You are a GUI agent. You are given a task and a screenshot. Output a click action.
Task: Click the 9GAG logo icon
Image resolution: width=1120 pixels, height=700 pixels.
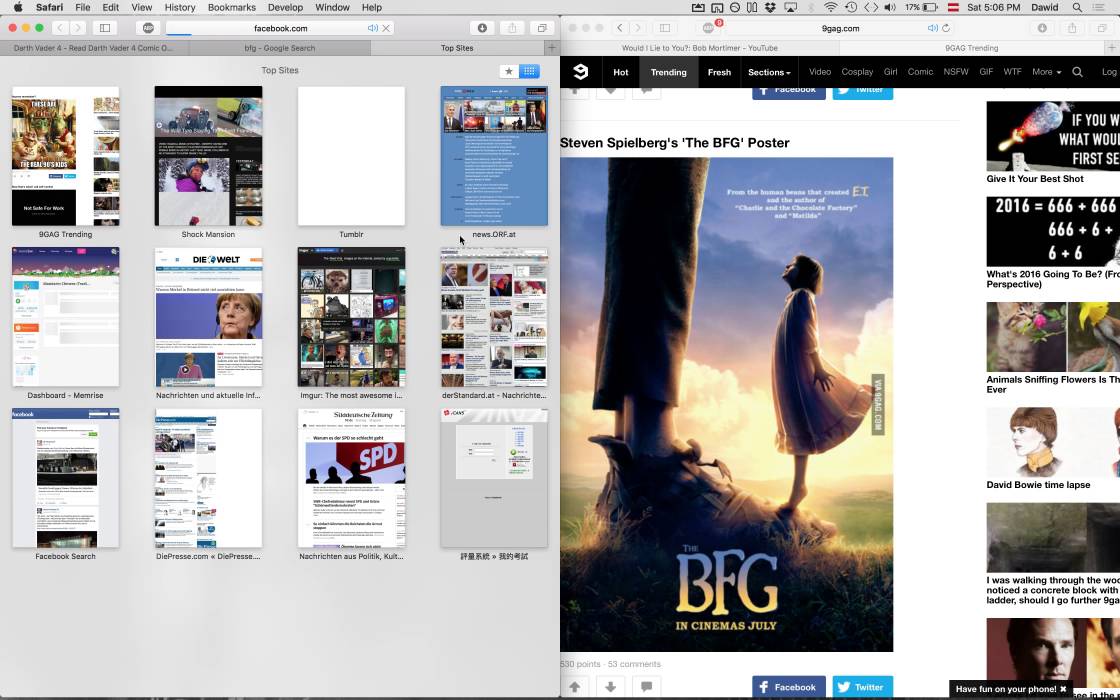[x=581, y=71]
